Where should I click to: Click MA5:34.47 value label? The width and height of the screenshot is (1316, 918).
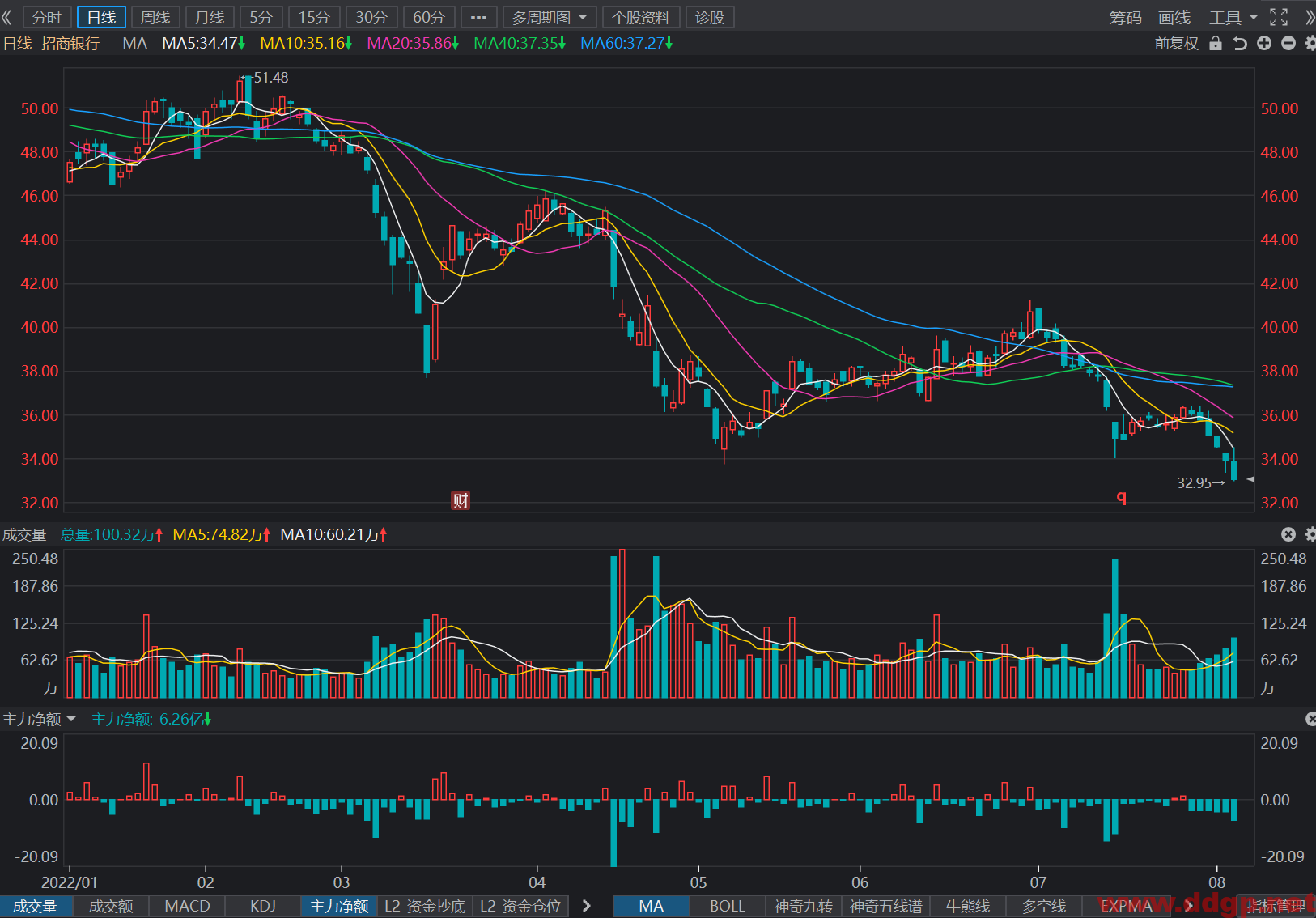204,43
